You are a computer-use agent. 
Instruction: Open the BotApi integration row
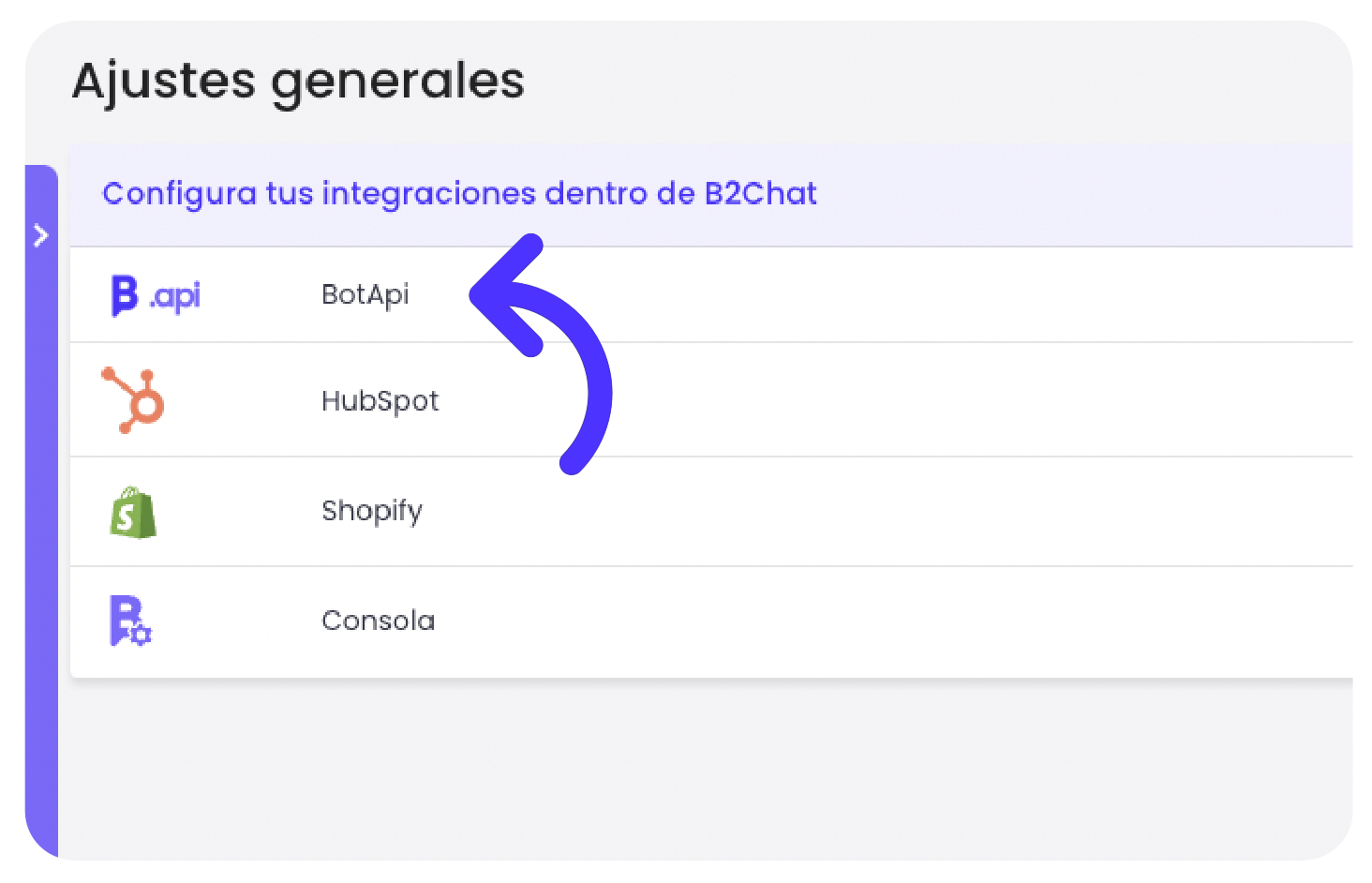click(711, 295)
